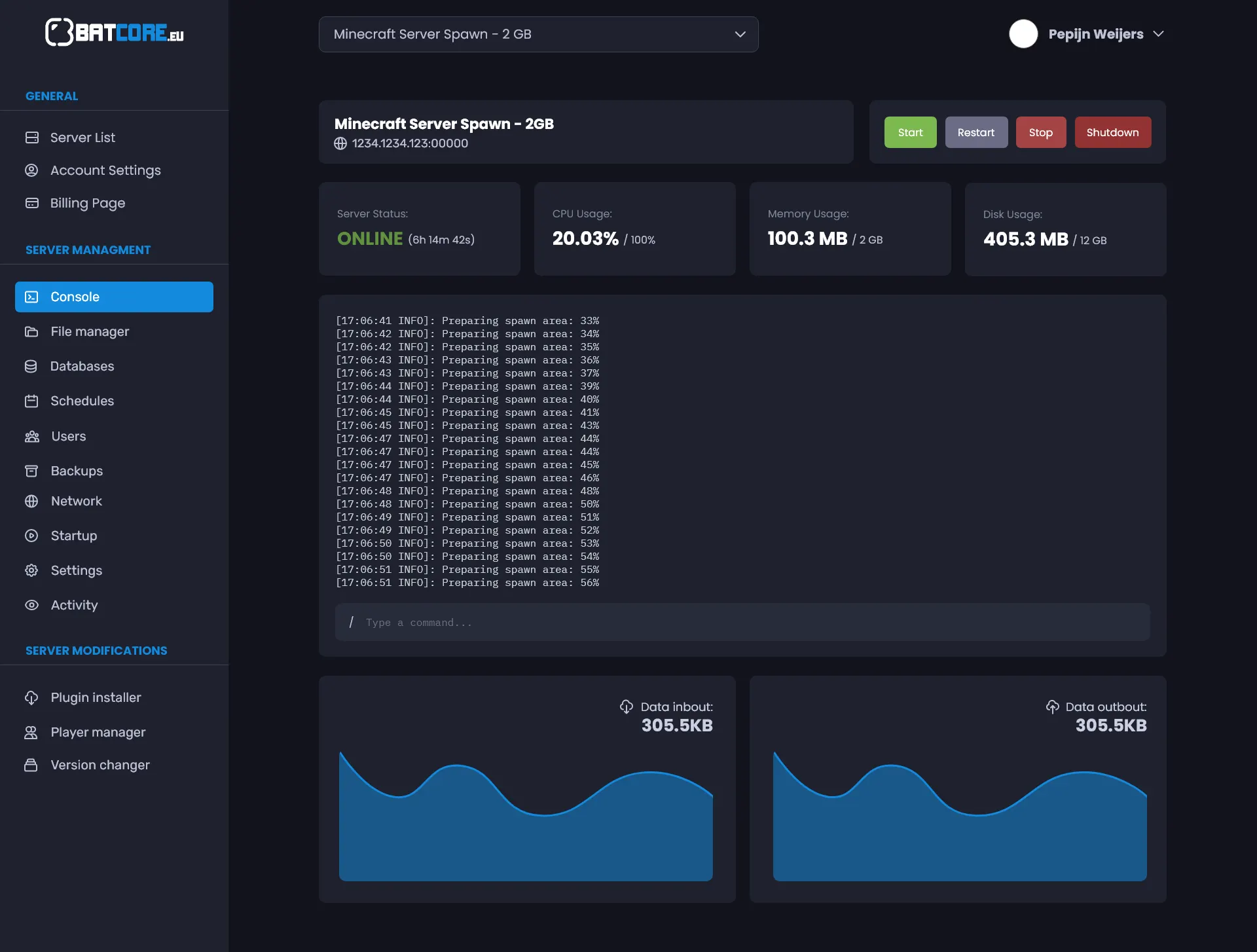Click the Plugin installer cloud icon
The height and width of the screenshot is (952, 1257).
[x=31, y=697]
